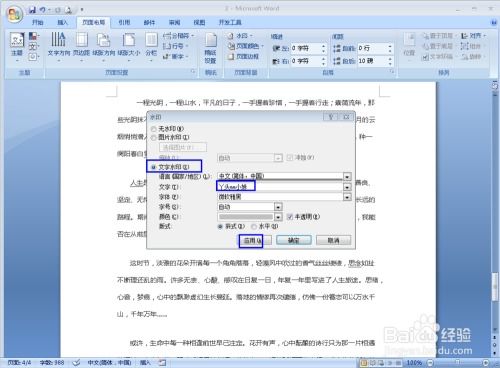Toggle Washout (冲蚀) checkbox

pos(290,157)
